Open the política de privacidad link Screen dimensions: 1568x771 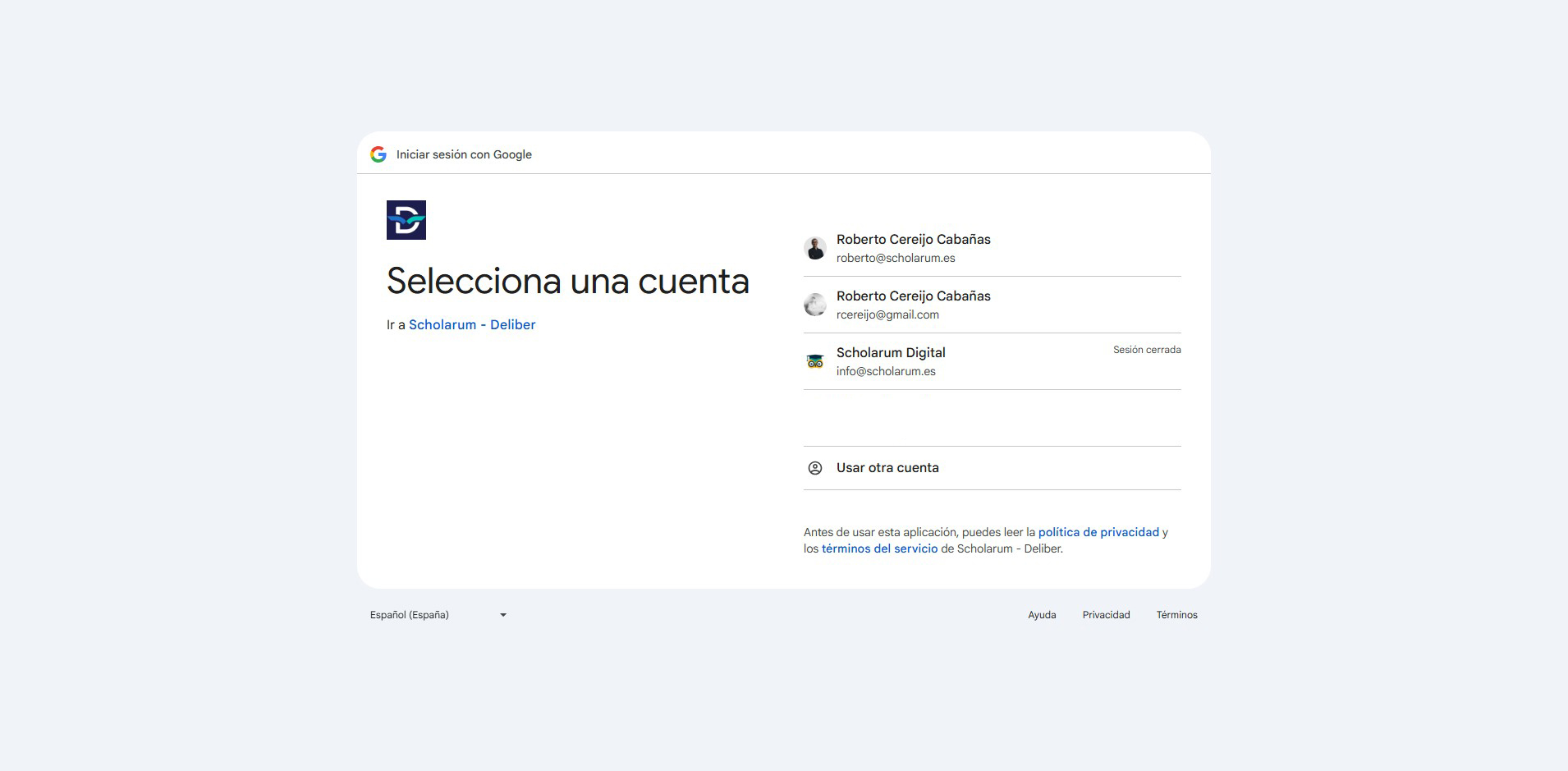(1098, 532)
